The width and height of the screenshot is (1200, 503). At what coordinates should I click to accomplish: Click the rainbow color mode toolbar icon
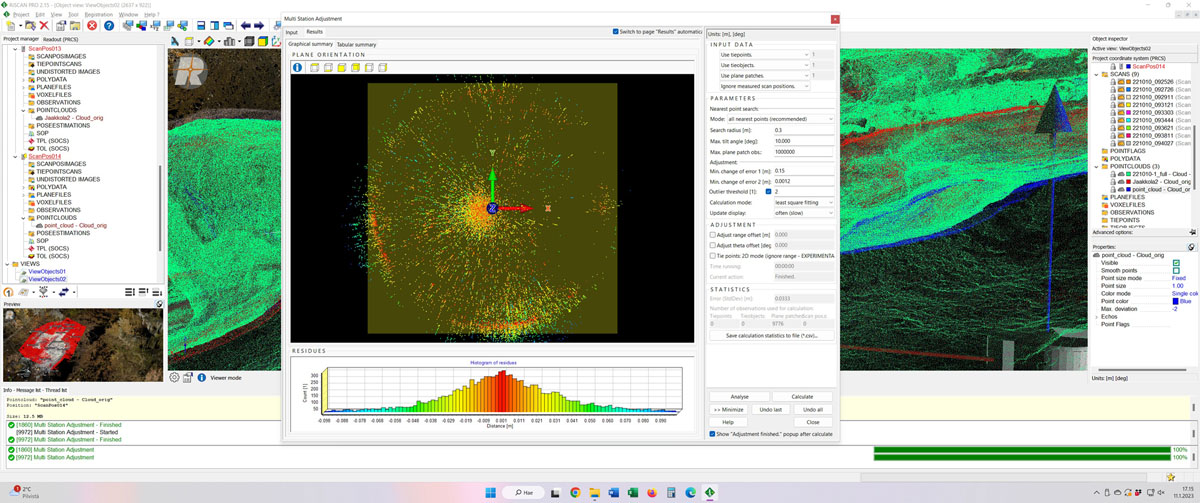(x=210, y=41)
